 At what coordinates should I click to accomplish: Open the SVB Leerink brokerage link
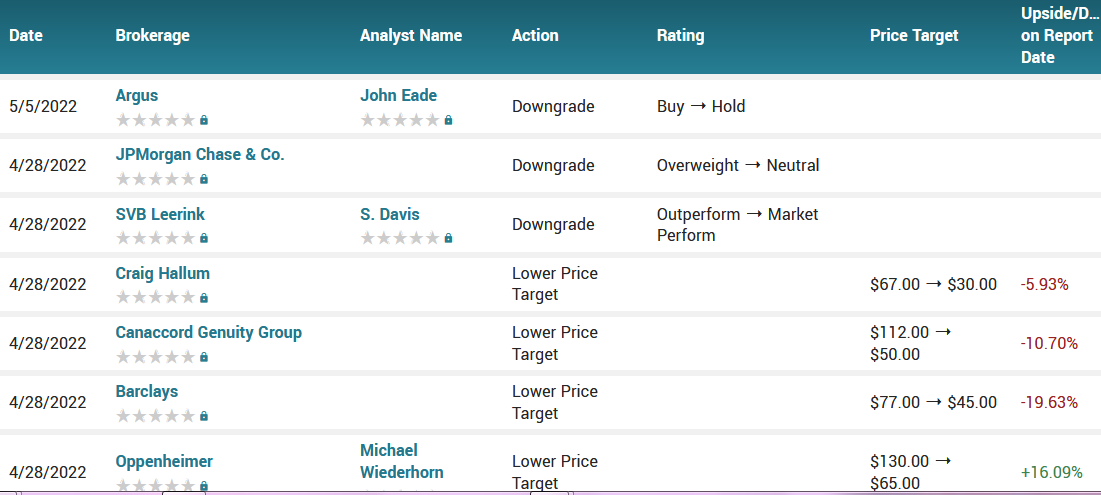(160, 214)
